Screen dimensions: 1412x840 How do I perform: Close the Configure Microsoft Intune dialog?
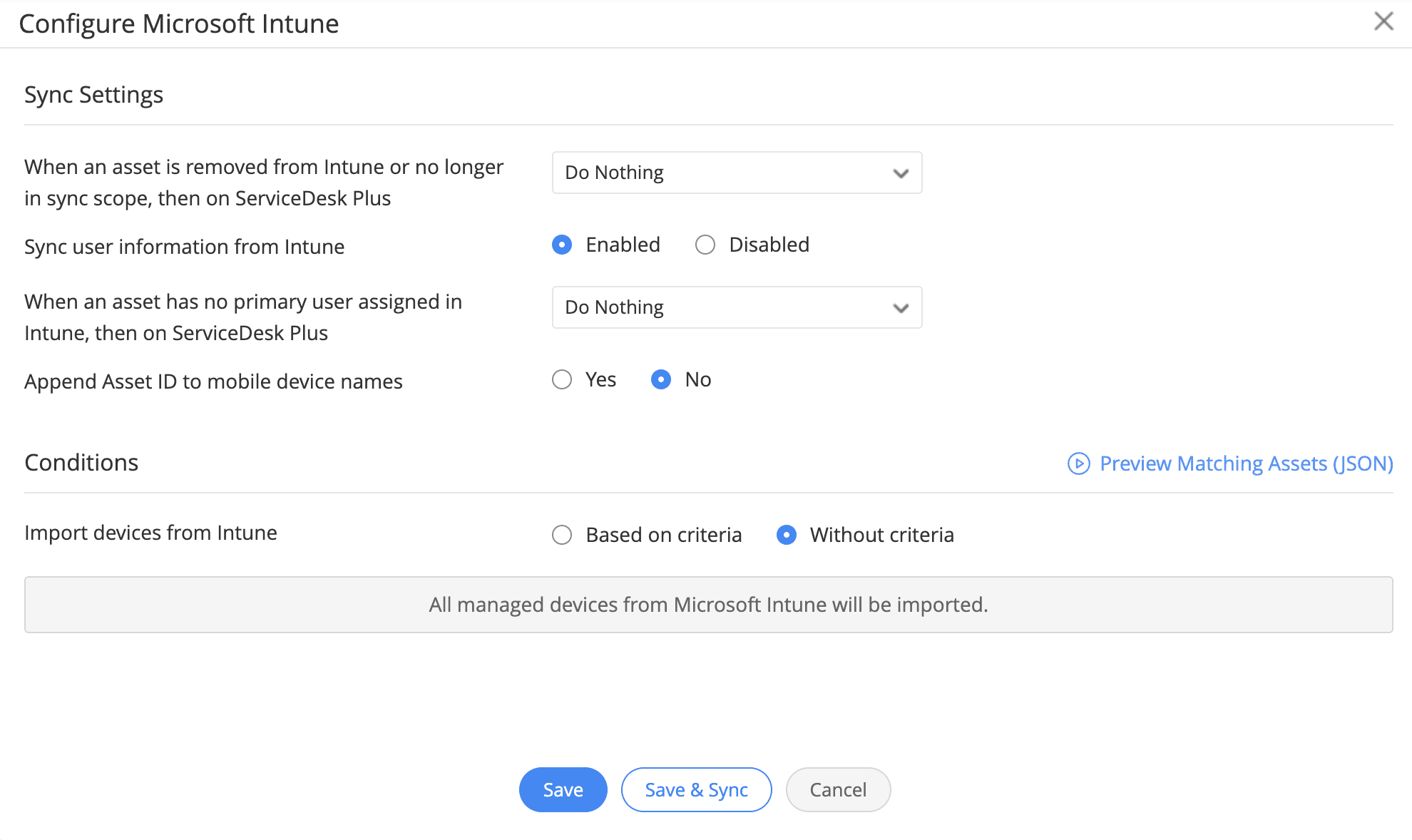(x=1383, y=21)
